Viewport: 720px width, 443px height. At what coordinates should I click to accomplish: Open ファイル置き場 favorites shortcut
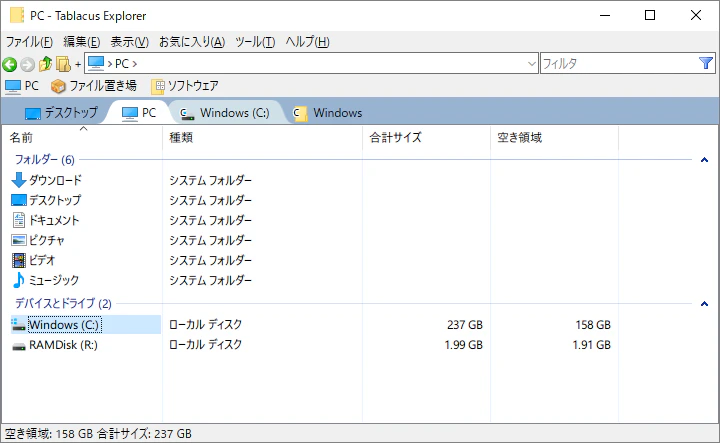tap(94, 86)
